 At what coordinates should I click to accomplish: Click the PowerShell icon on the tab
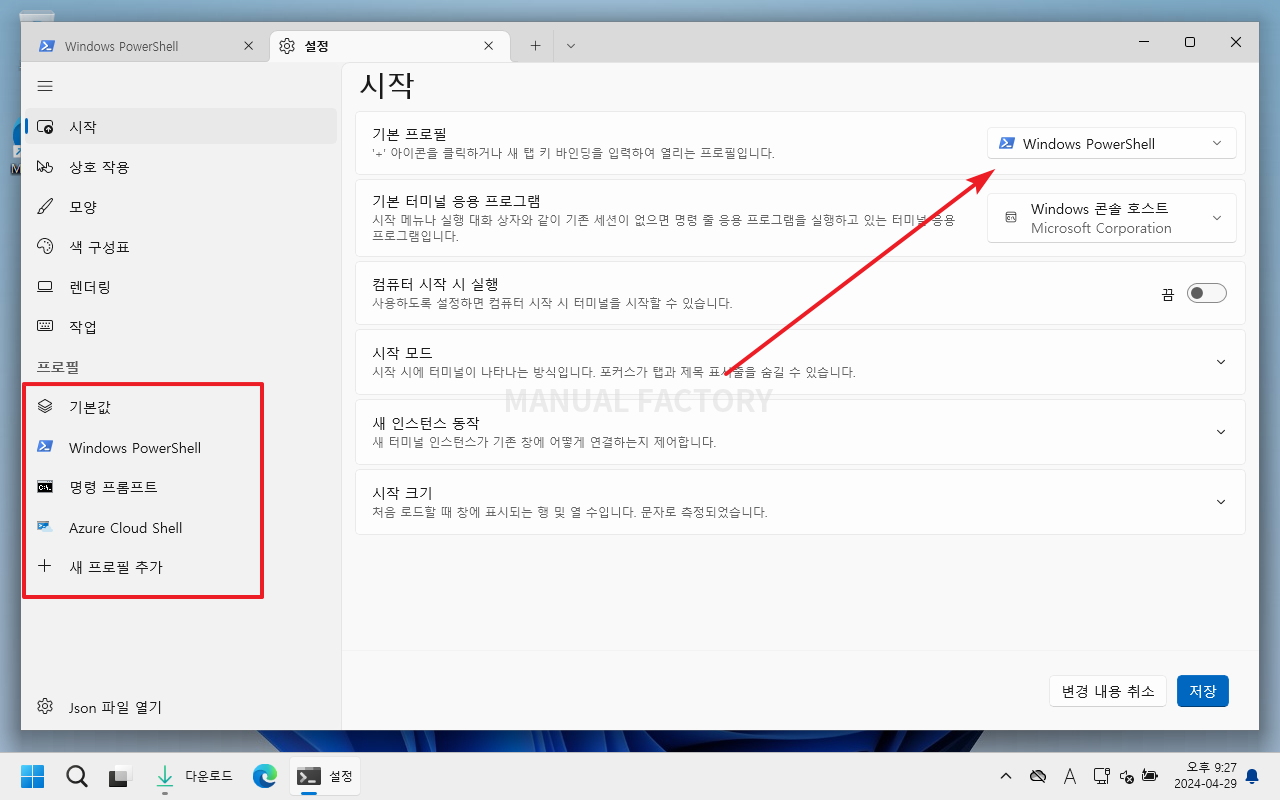[46, 46]
